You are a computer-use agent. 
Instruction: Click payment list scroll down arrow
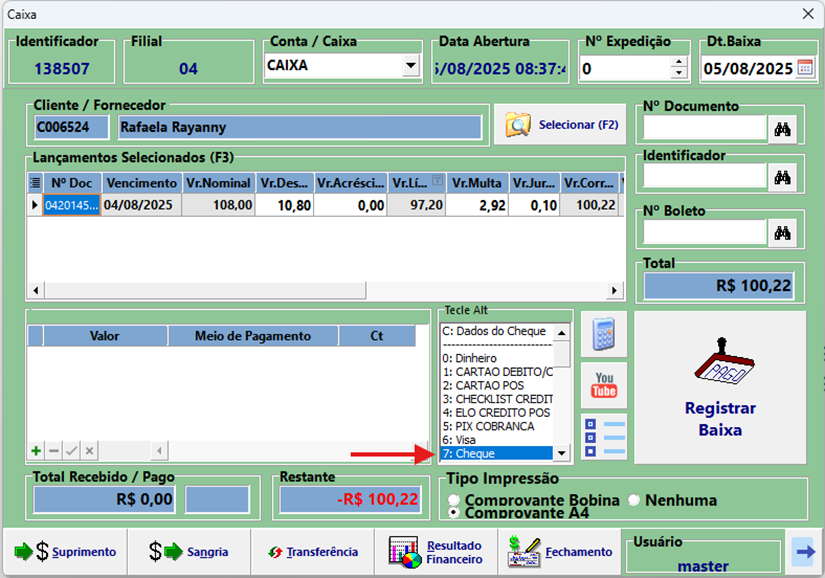pyautogui.click(x=562, y=453)
